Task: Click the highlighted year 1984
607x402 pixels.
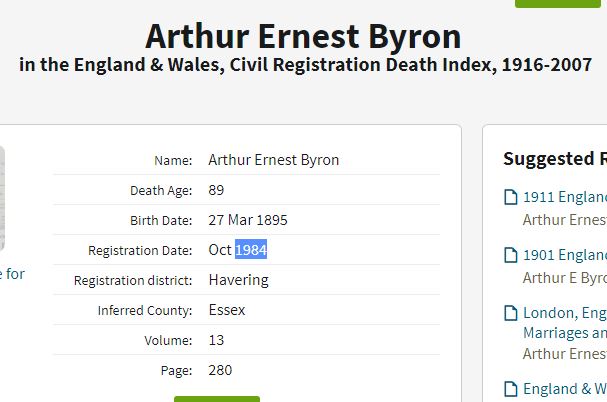Action: pyautogui.click(x=251, y=250)
